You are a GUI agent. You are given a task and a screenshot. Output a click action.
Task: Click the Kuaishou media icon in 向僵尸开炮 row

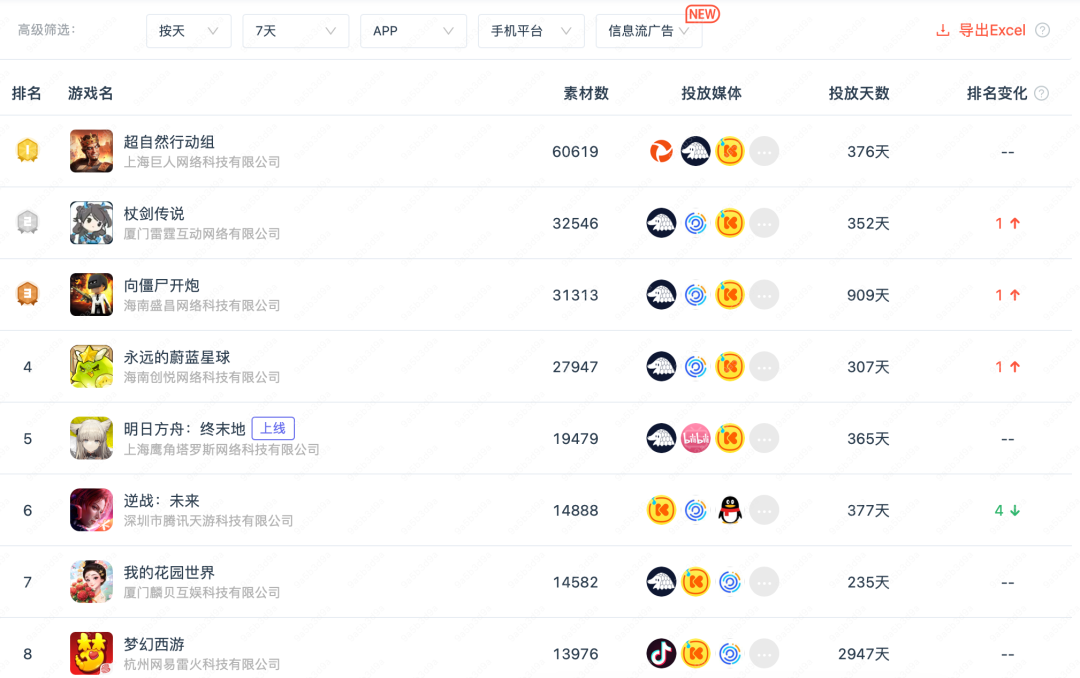click(x=729, y=294)
